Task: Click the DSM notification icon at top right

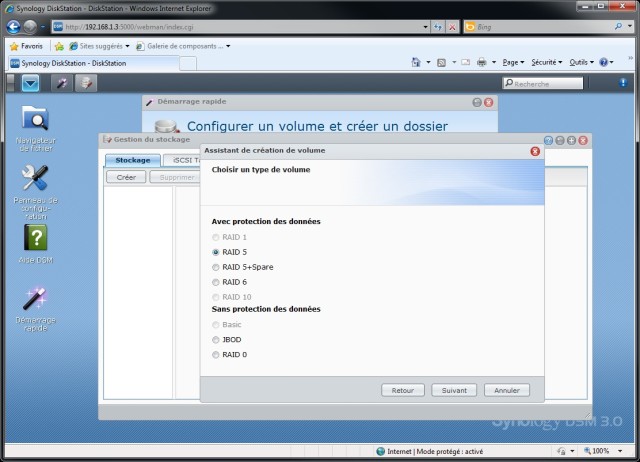Action: (623, 82)
